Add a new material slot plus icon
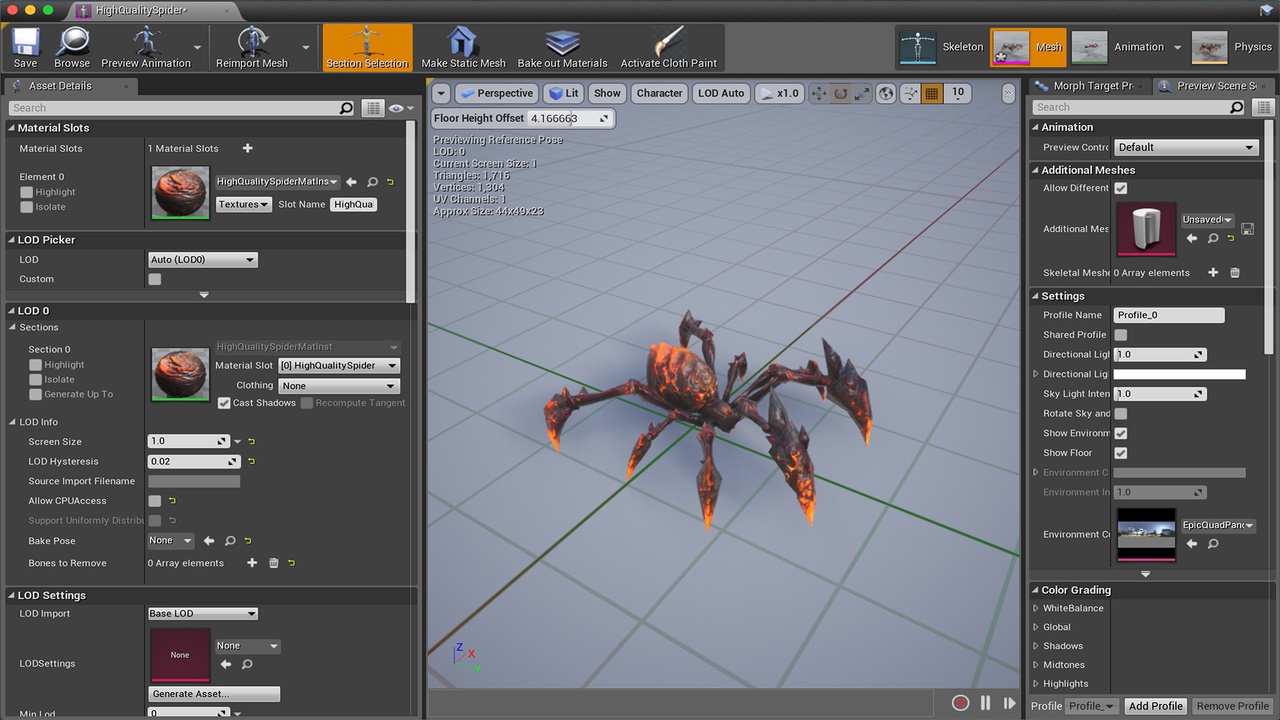The height and width of the screenshot is (720, 1280). (x=248, y=148)
